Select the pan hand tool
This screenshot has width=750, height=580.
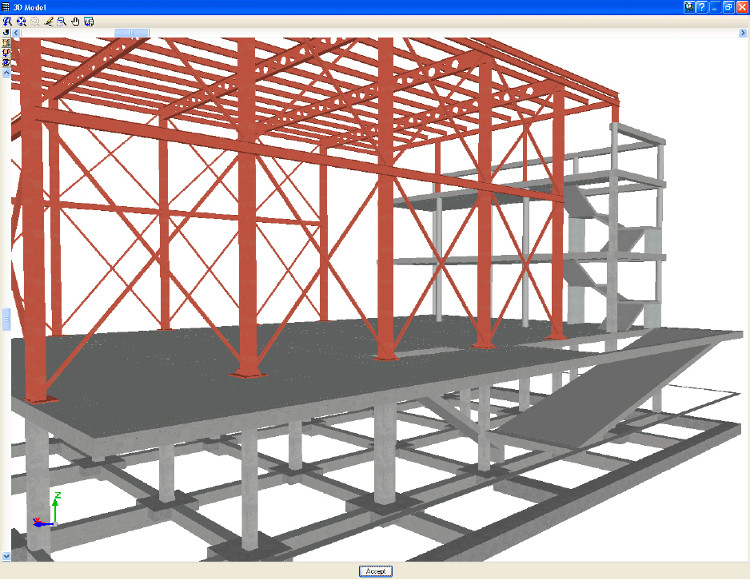75,20
